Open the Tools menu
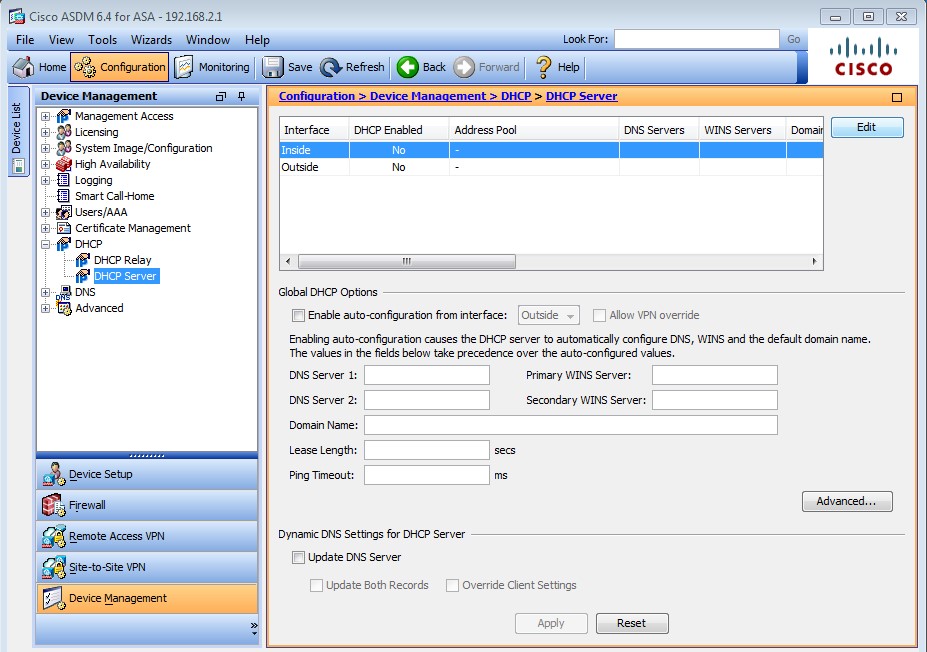 (102, 40)
